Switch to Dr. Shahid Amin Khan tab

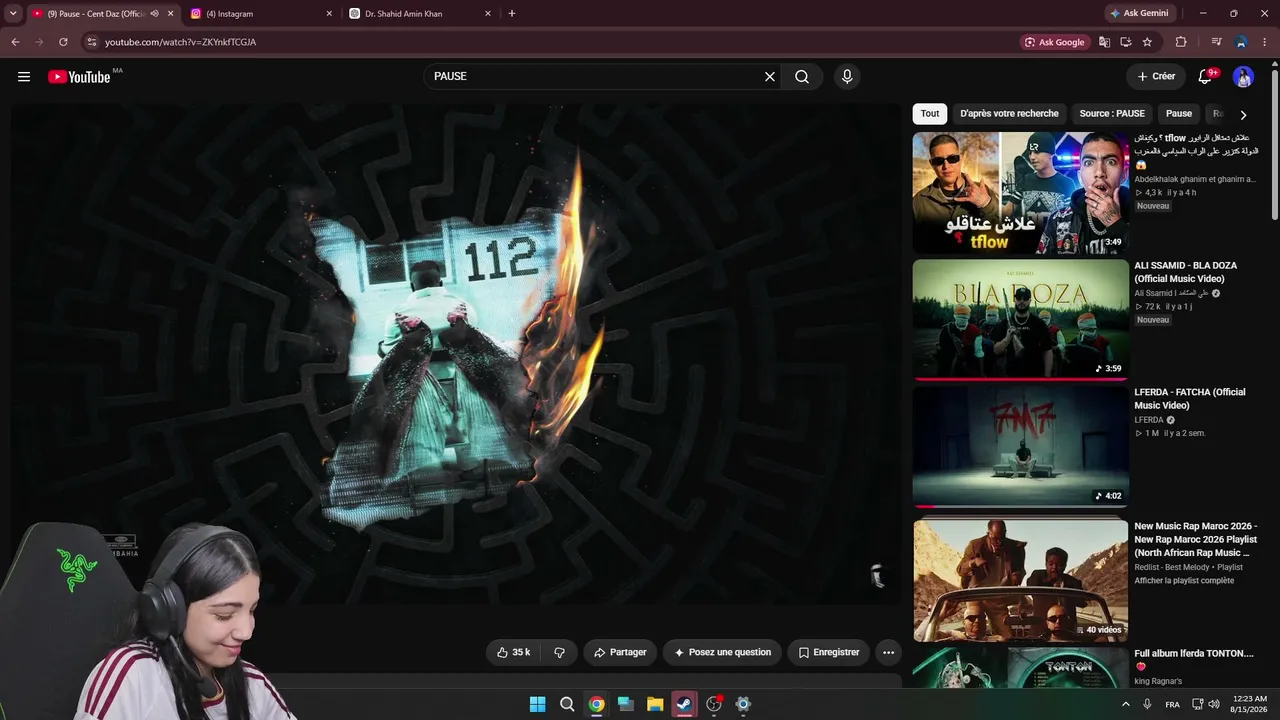pyautogui.click(x=421, y=14)
